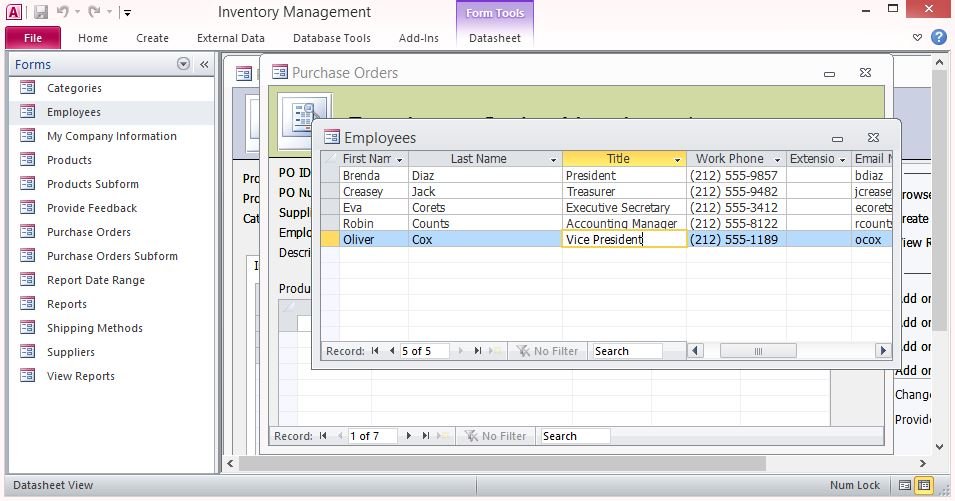Image resolution: width=955 pixels, height=501 pixels.
Task: Expand the Forms navigation category menu
Action: click(x=183, y=64)
